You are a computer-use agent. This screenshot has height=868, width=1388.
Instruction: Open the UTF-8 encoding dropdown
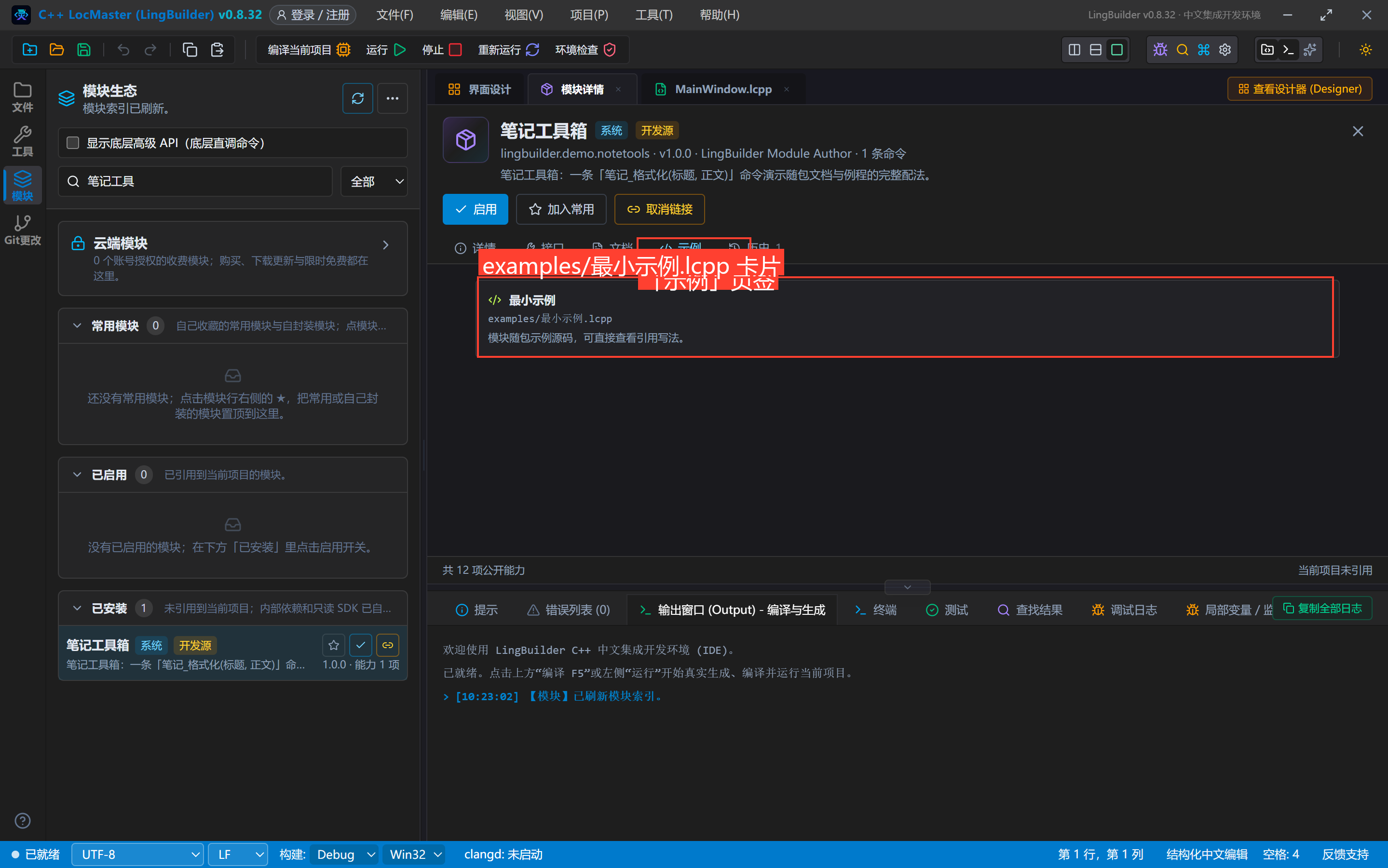pyautogui.click(x=138, y=854)
